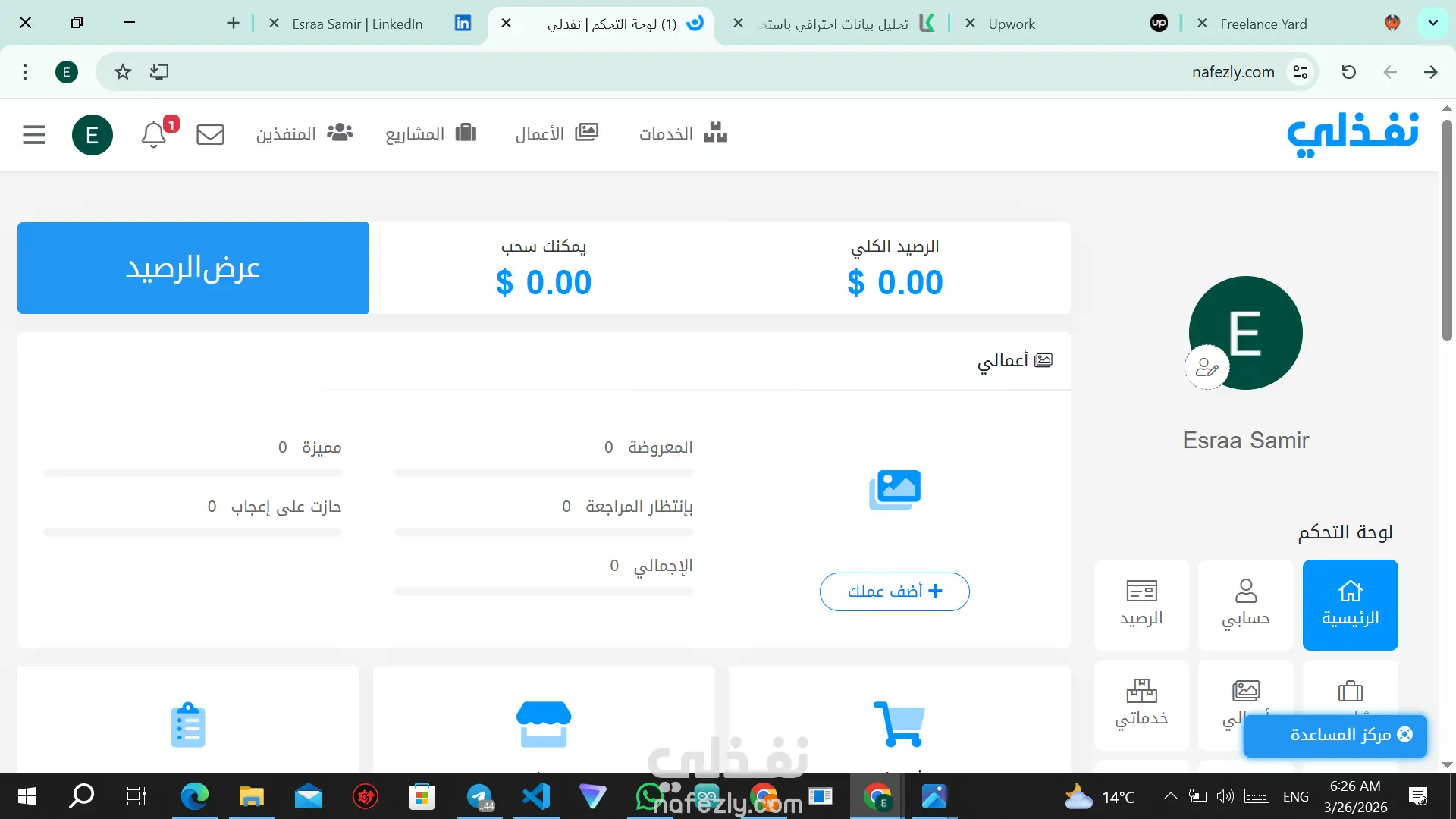Open the notifications bell icon
The width and height of the screenshot is (1456, 819).
(154, 134)
